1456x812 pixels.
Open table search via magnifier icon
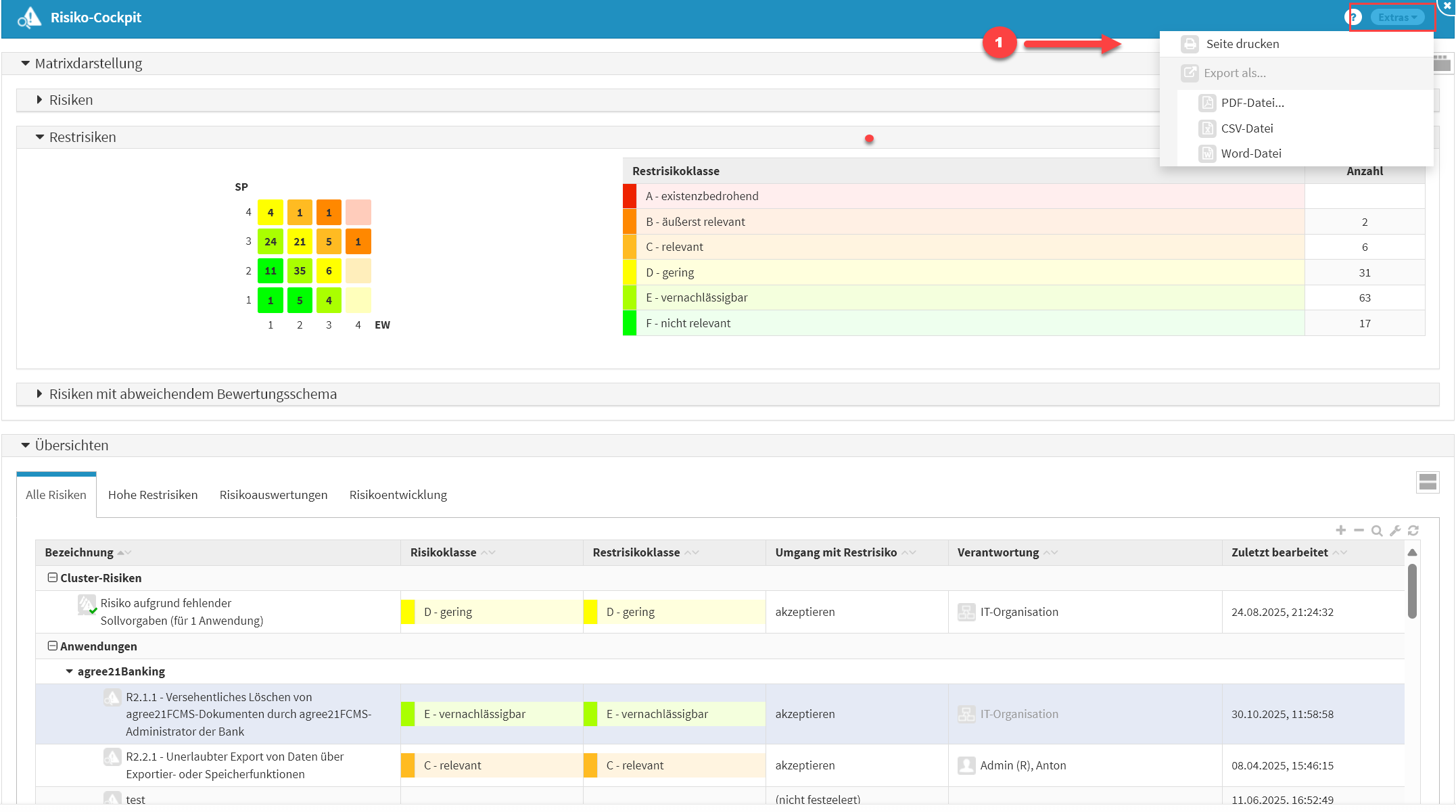[x=1376, y=531]
